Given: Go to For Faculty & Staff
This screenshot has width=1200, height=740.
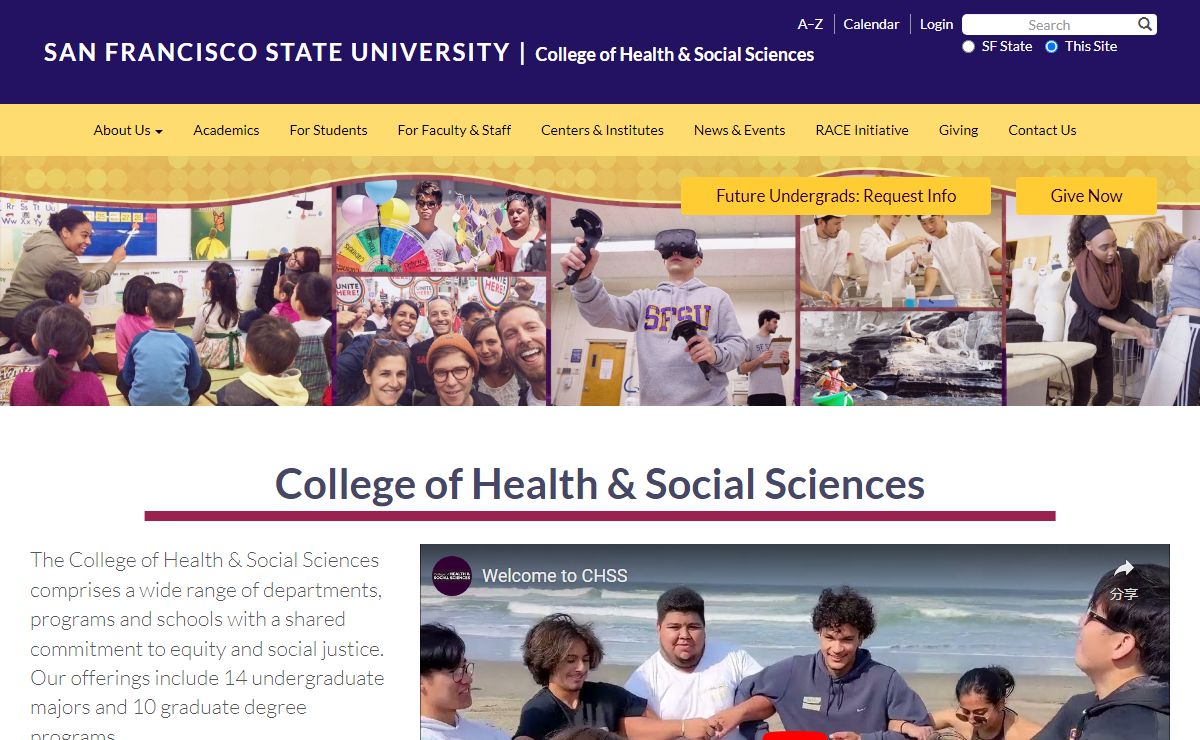Looking at the screenshot, I should (x=454, y=130).
